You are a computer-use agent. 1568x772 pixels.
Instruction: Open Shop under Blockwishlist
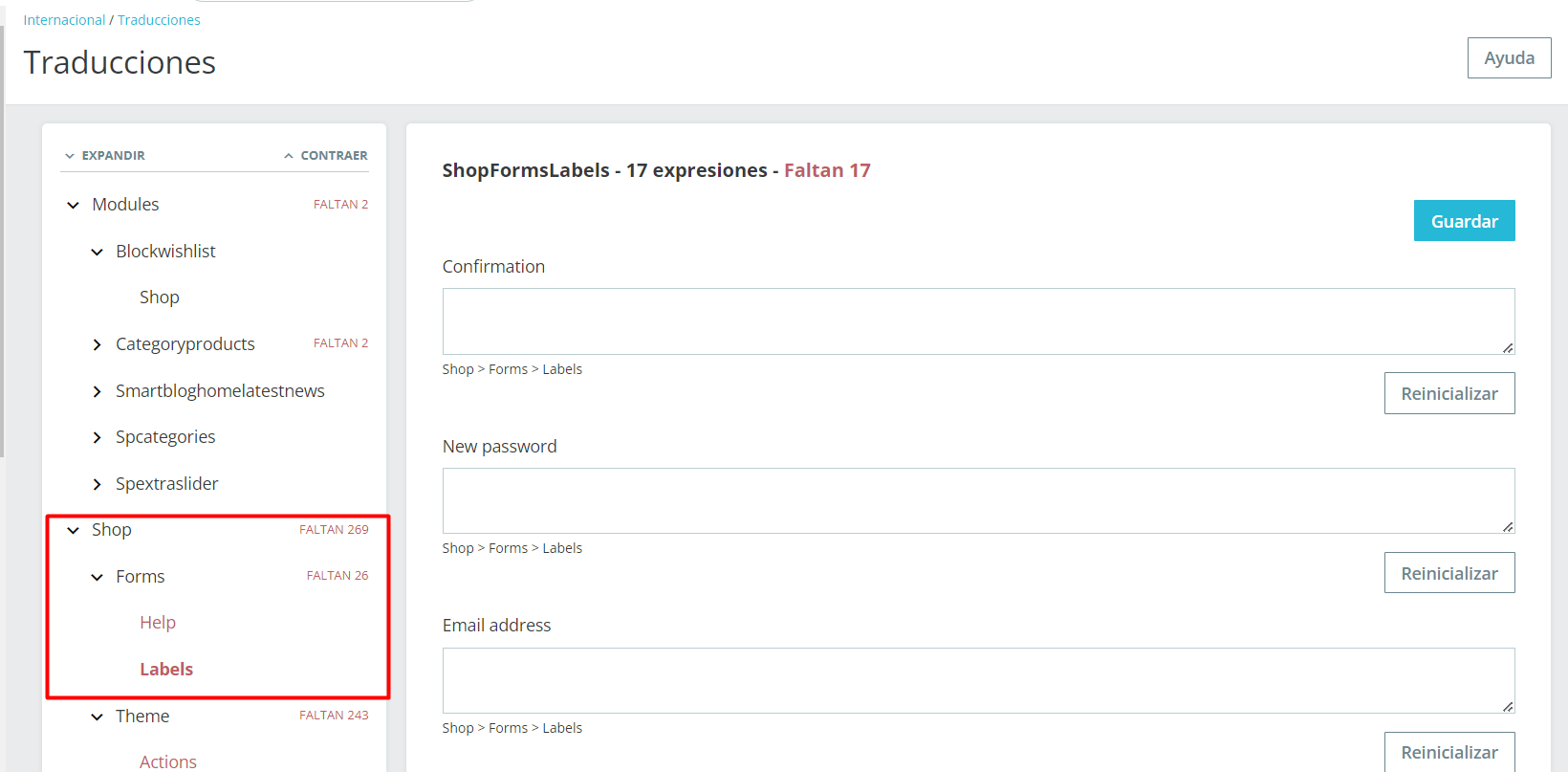(160, 298)
